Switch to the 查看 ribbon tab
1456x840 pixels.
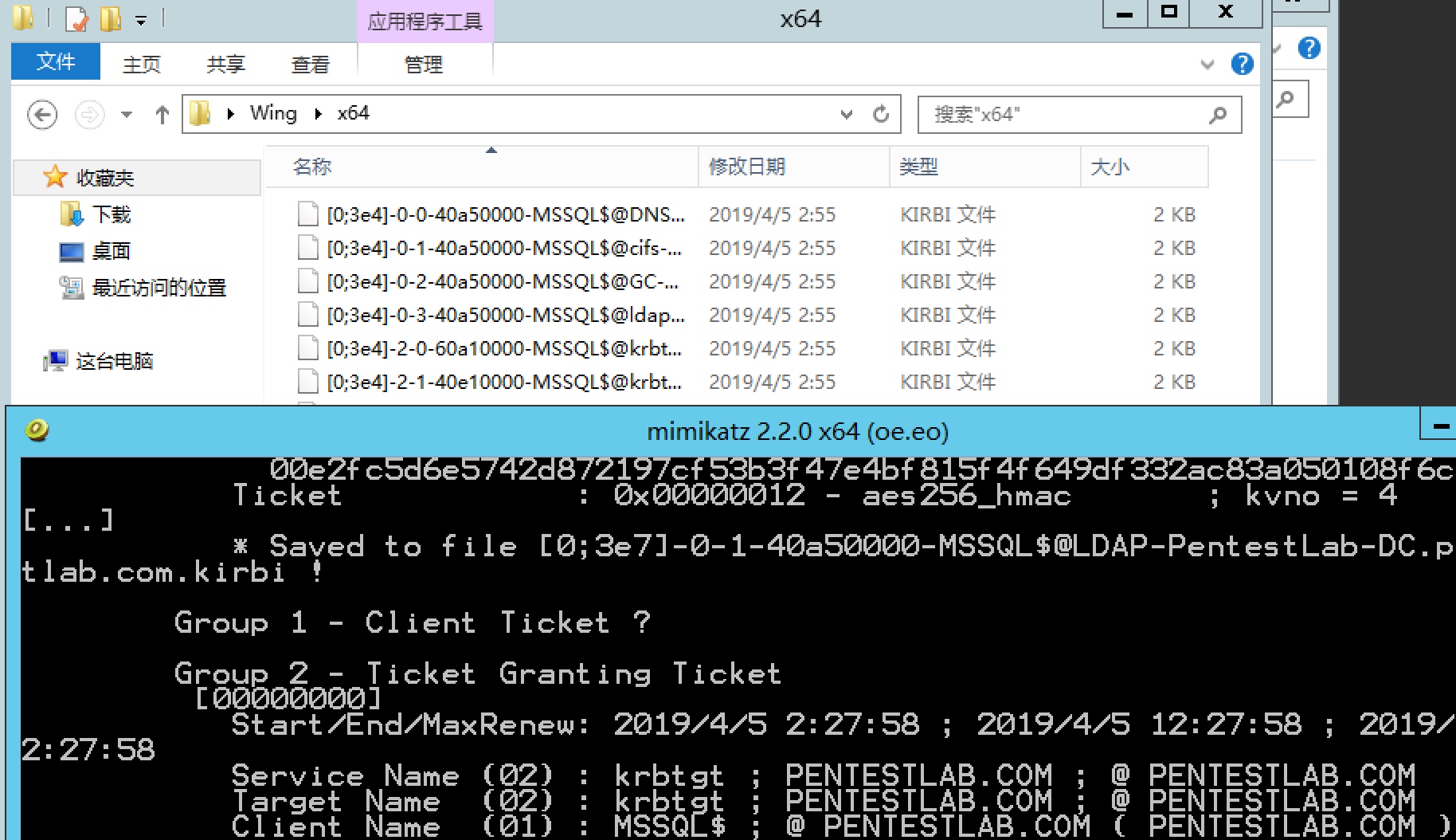click(311, 64)
